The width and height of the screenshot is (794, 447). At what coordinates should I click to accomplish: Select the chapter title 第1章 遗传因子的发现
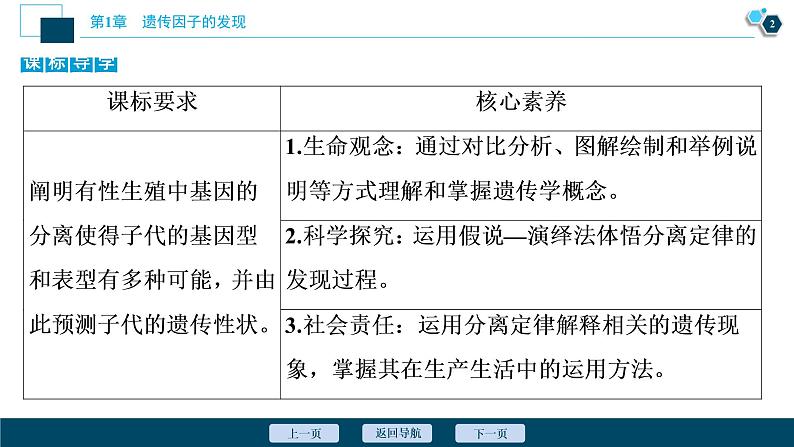click(x=168, y=22)
